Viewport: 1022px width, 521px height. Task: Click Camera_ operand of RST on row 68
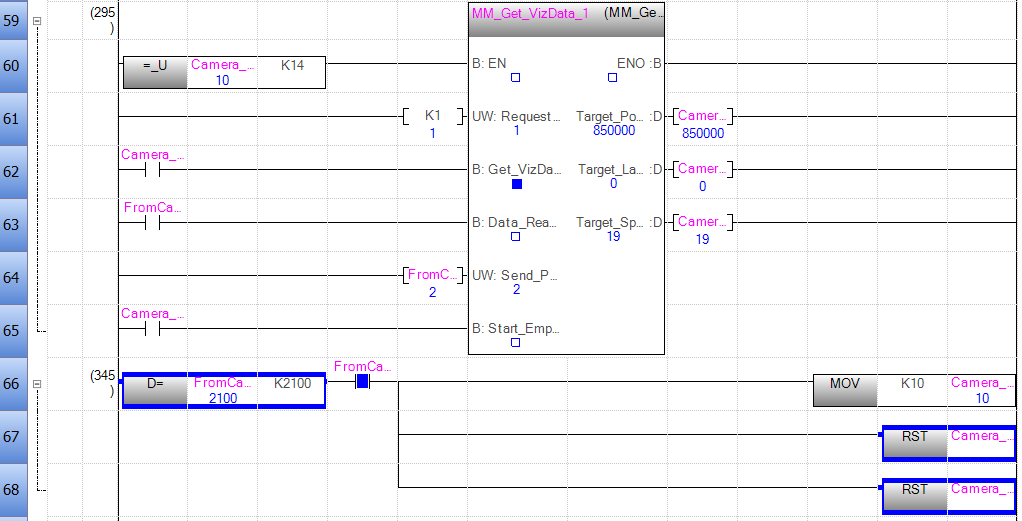click(982, 489)
